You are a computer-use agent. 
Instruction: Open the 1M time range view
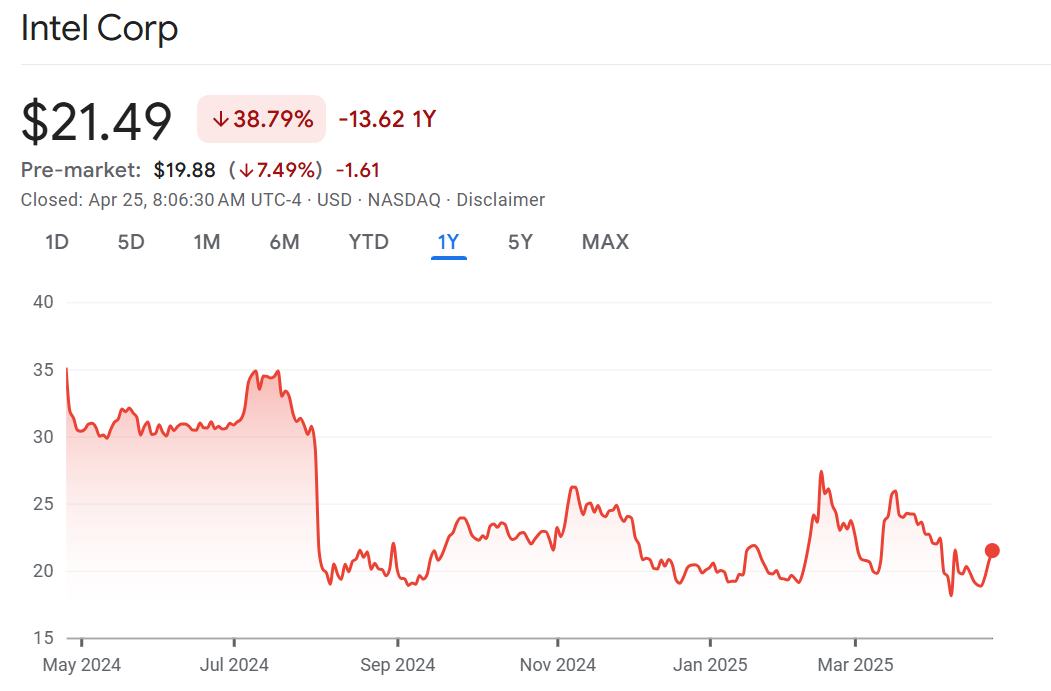click(206, 242)
